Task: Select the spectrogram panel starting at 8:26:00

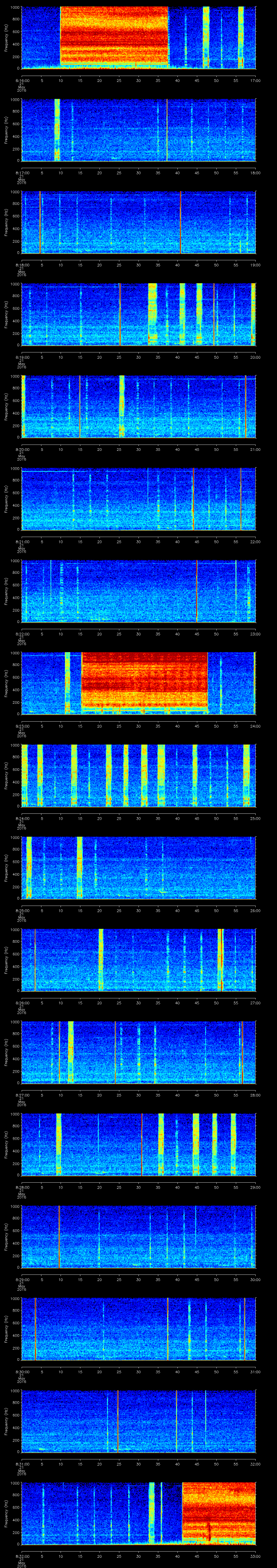Action: point(139,960)
